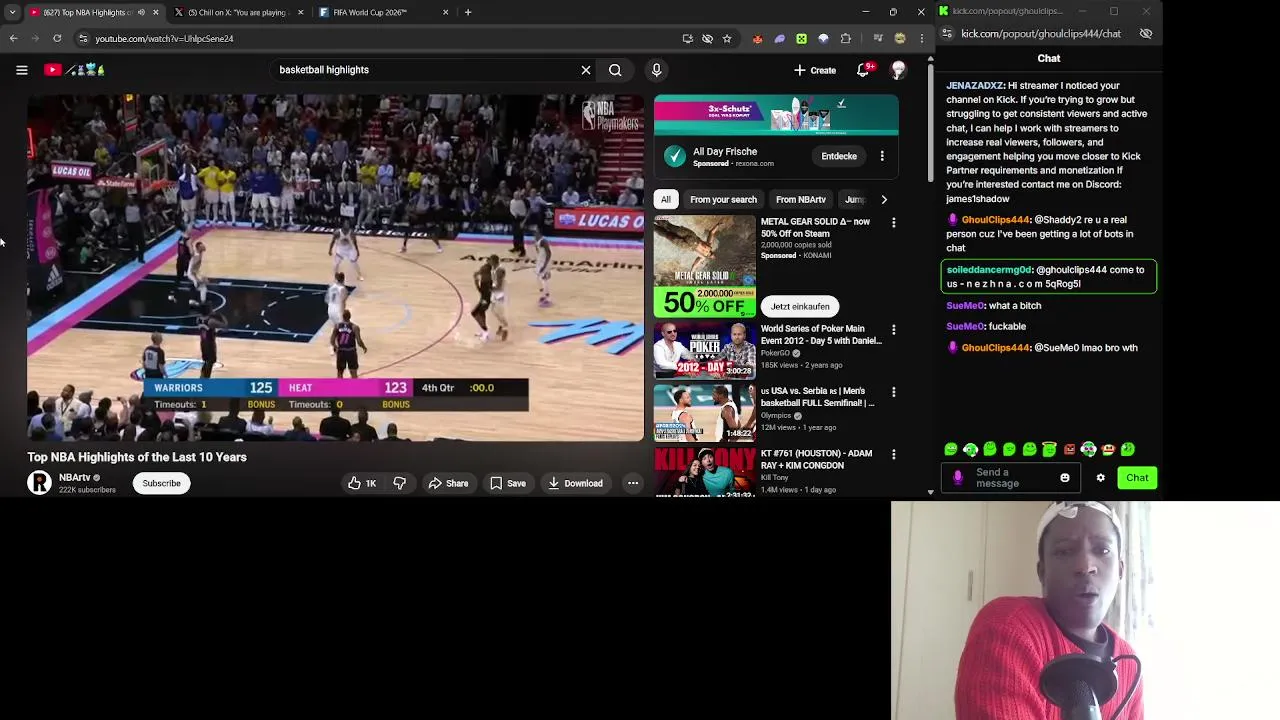This screenshot has width=1280, height=720.
Task: Open the tab search dropdown arrow
Action: pyautogui.click(x=12, y=12)
